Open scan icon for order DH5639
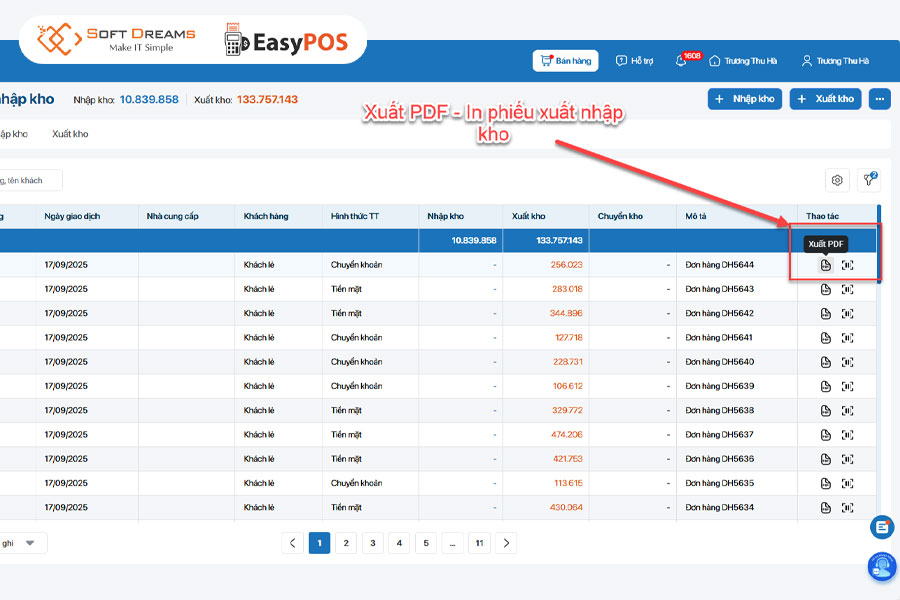 point(847,386)
